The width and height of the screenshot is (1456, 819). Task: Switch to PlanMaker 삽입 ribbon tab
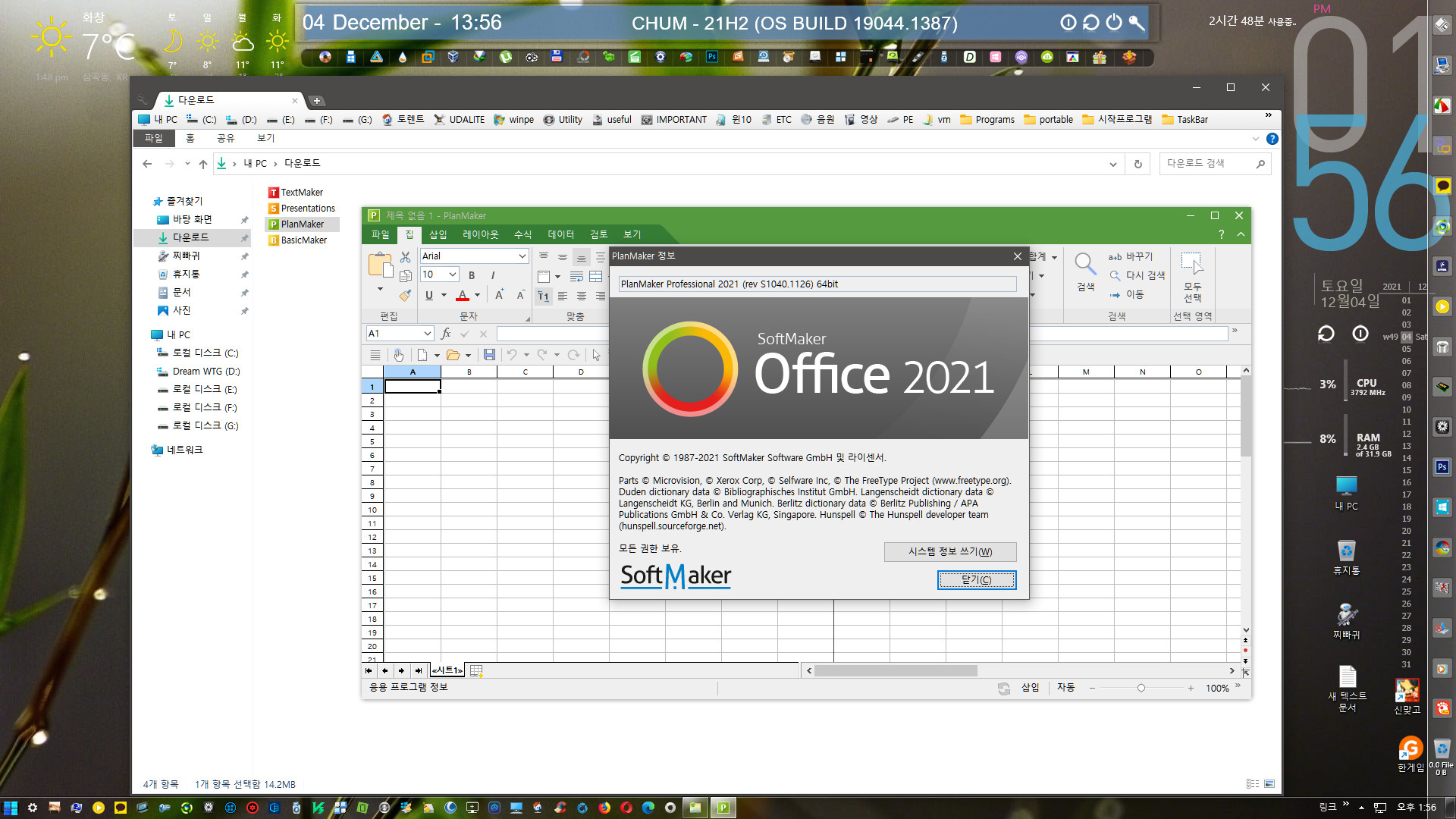[x=438, y=235]
